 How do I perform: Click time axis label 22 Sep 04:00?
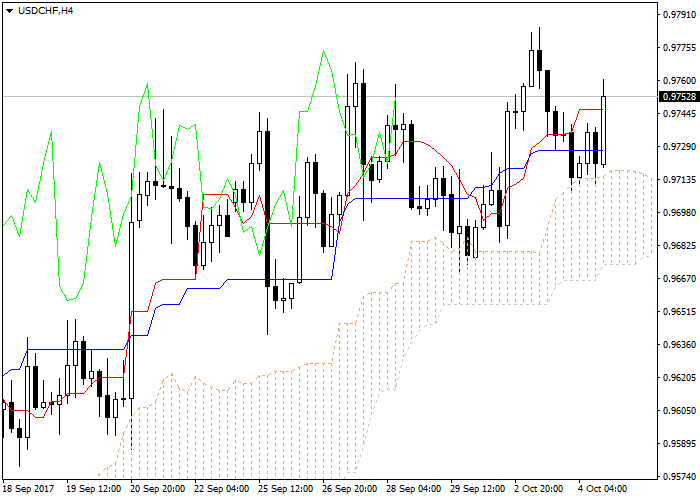pos(222,489)
